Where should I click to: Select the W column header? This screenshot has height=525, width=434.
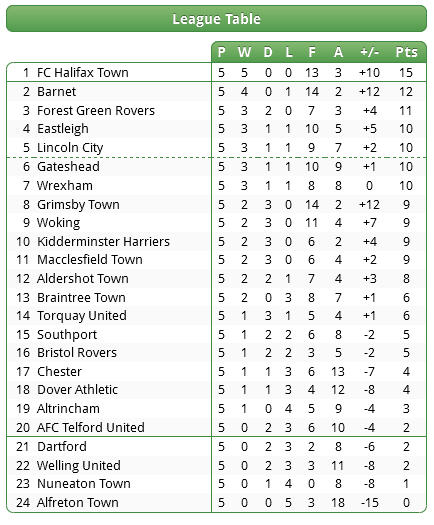tap(244, 52)
